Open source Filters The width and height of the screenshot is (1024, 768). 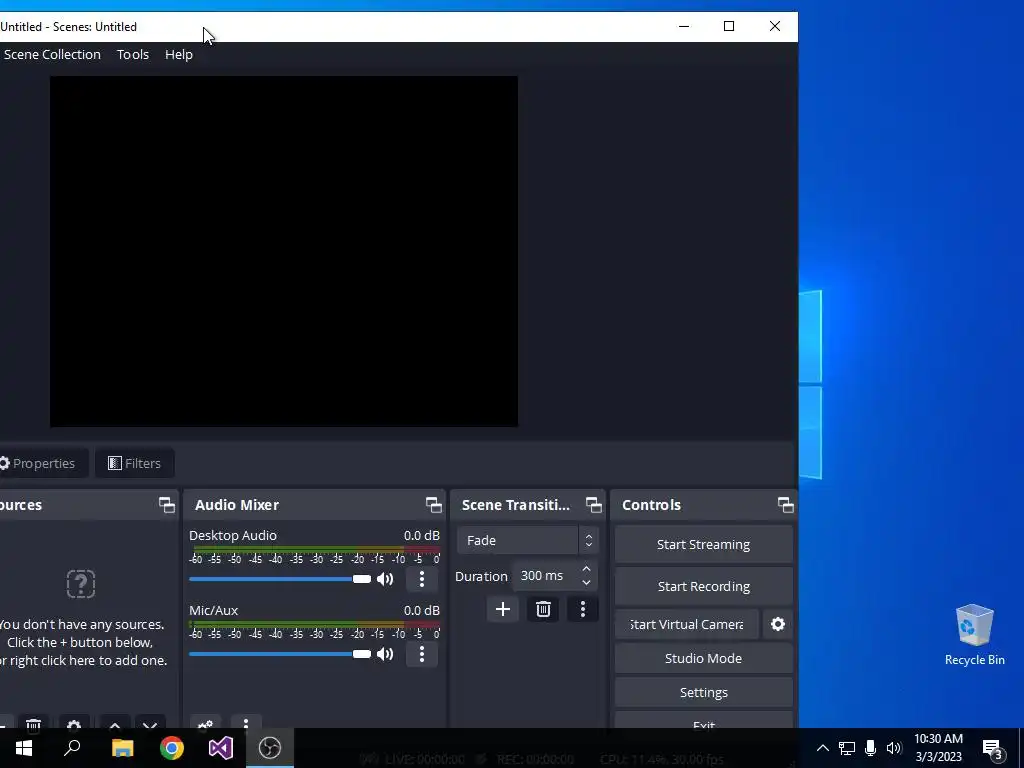pyautogui.click(x=135, y=463)
